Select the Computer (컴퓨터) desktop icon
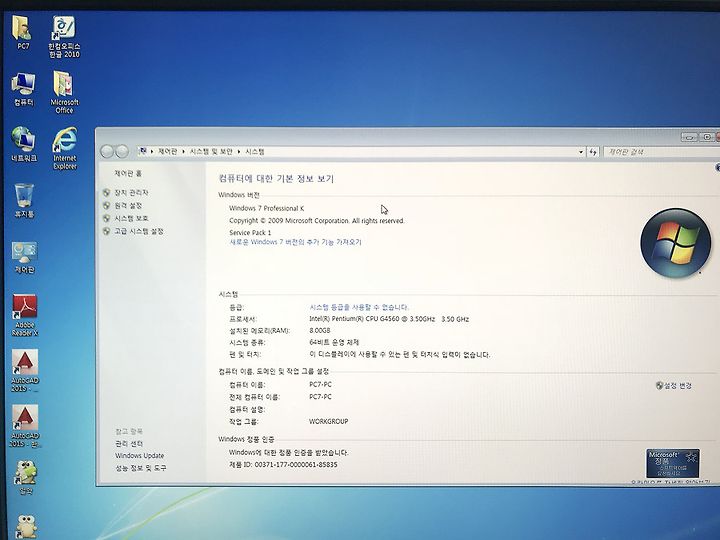The height and width of the screenshot is (540, 720). coord(23,89)
